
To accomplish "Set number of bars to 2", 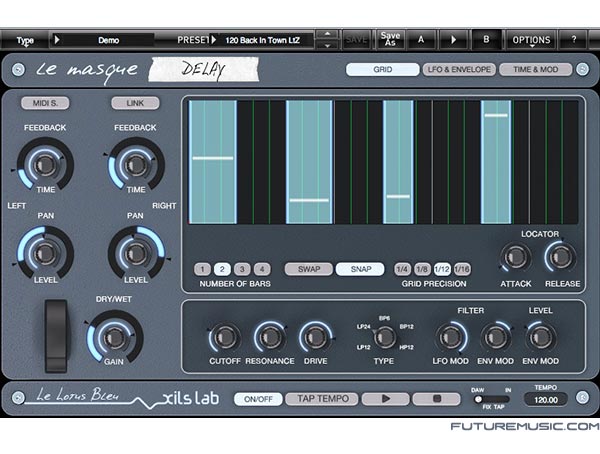I will click(x=222, y=269).
